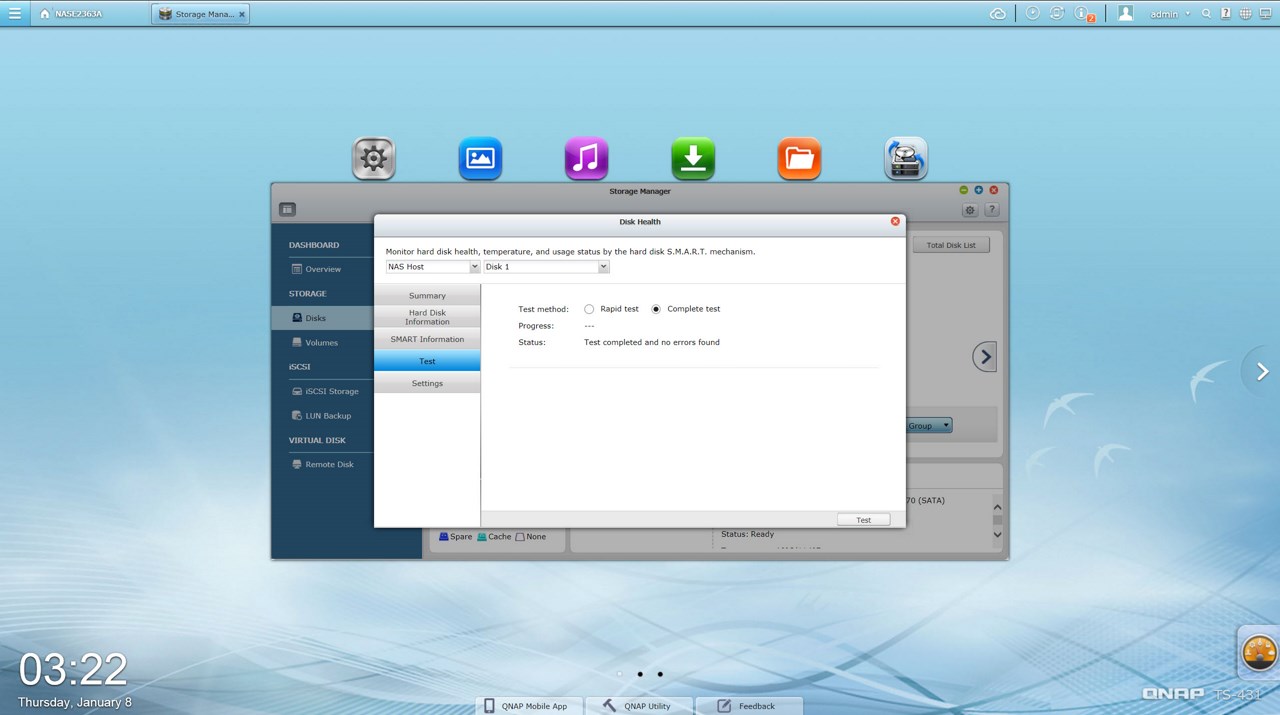Toggle Storage Manager sidebar panel icon
1280x715 pixels.
pyautogui.click(x=287, y=210)
